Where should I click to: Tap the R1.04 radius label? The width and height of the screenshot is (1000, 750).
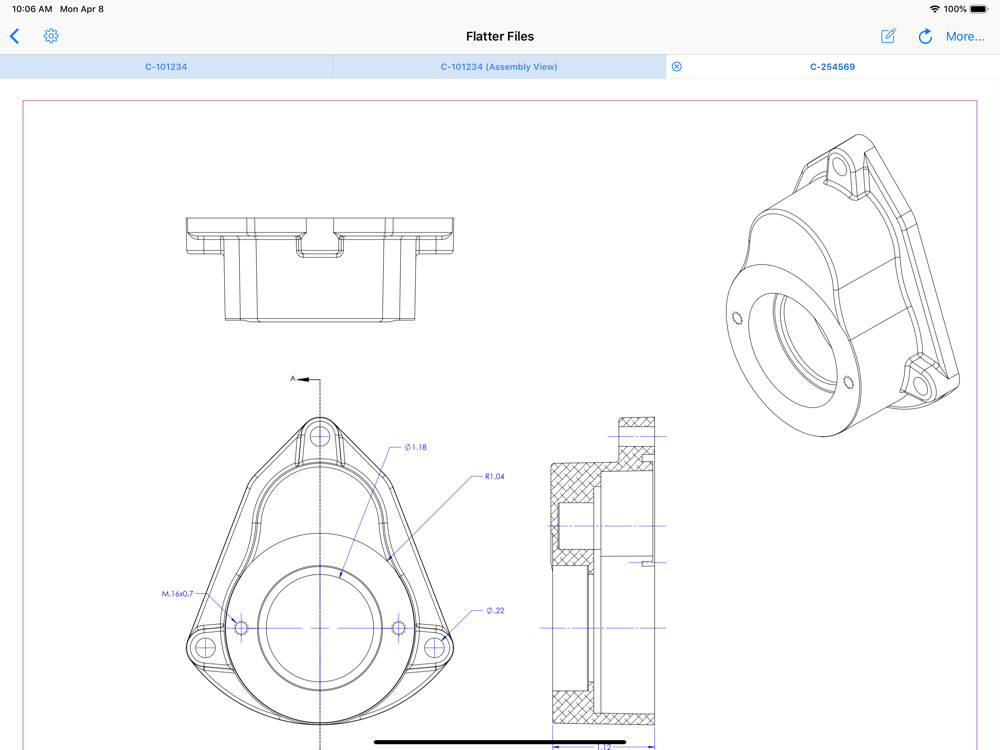point(495,476)
